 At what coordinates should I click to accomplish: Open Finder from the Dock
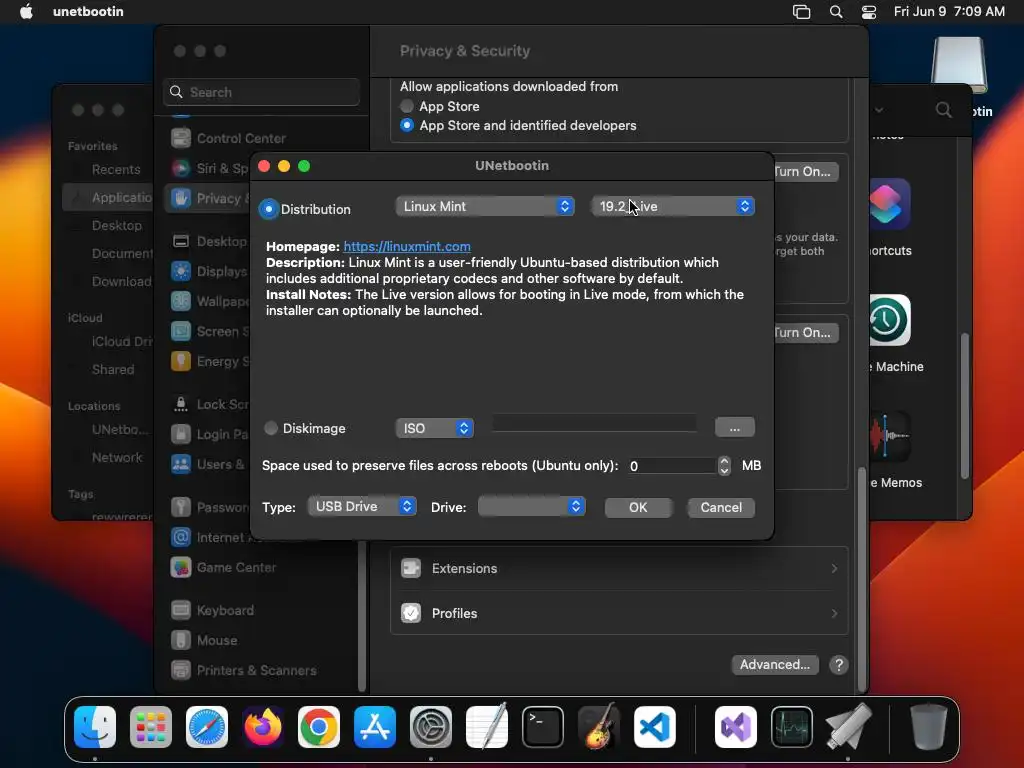coord(95,727)
